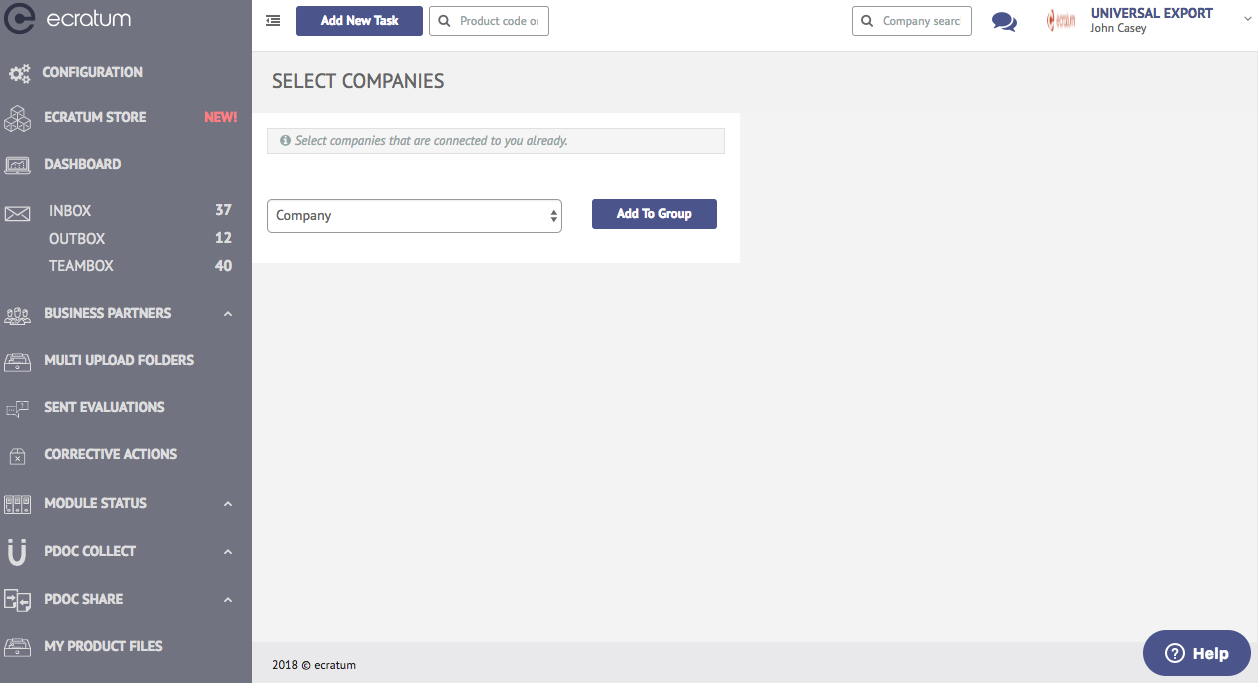Expand the Module Status section
Image resolution: width=1258 pixels, height=683 pixels.
[227, 504]
